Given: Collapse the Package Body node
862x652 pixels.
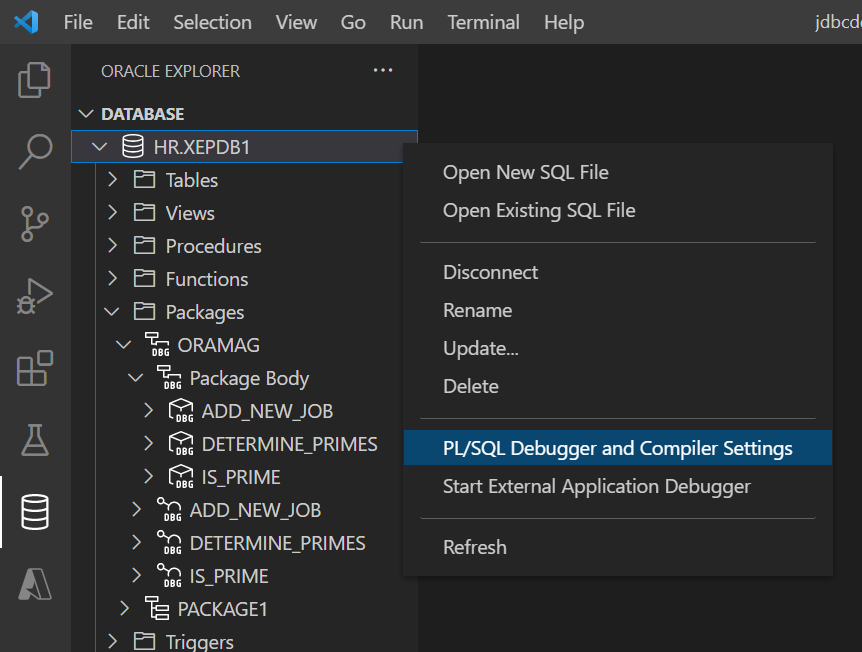Looking at the screenshot, I should [x=137, y=377].
